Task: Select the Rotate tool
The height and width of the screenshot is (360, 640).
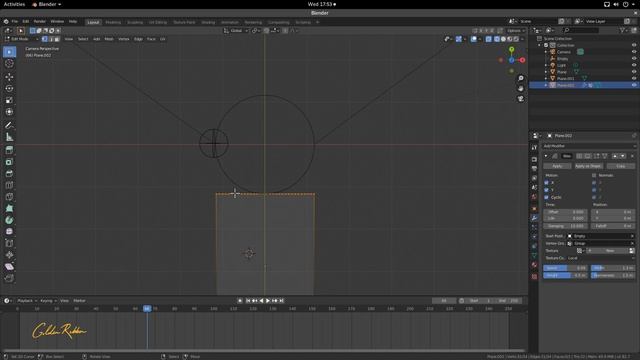Action: point(9,88)
